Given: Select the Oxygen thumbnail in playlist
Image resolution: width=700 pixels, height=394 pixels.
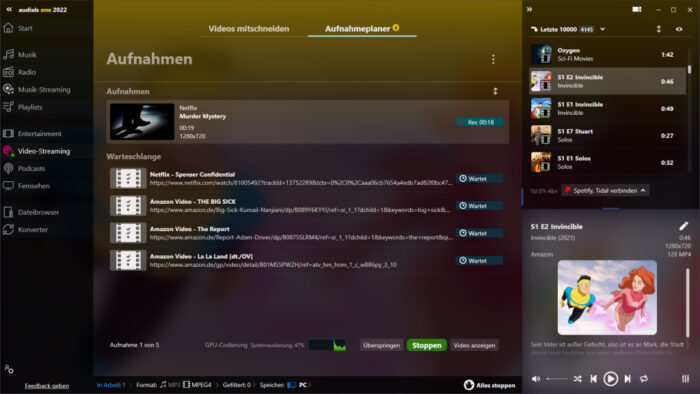Looking at the screenshot, I should click(541, 54).
